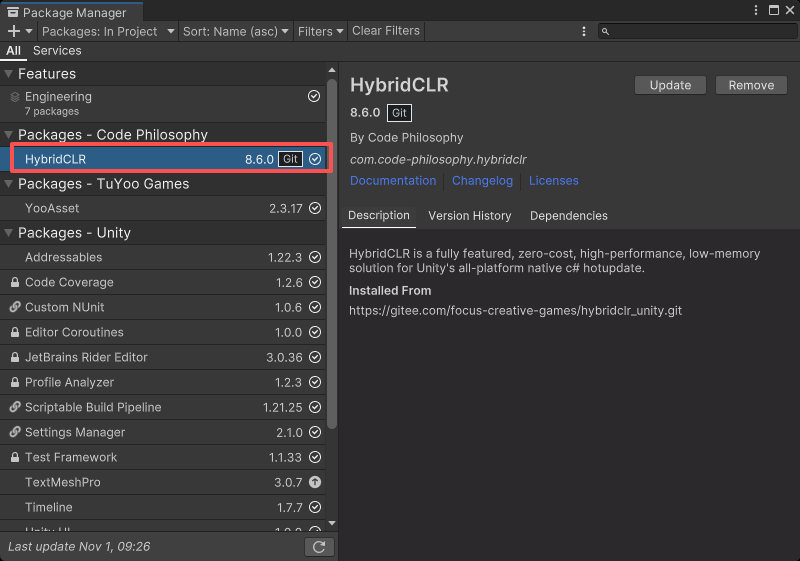
Task: Switch to the Dependencies tab
Action: click(x=568, y=216)
